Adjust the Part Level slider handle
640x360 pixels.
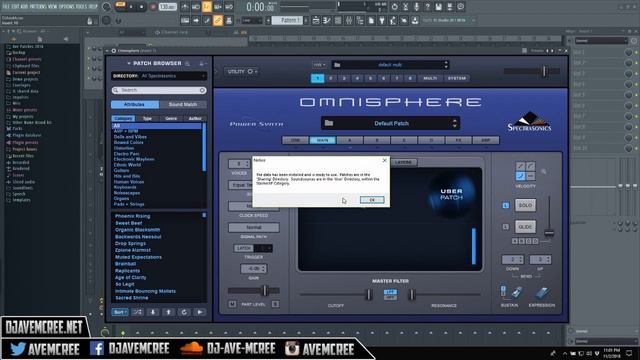[x=265, y=291]
